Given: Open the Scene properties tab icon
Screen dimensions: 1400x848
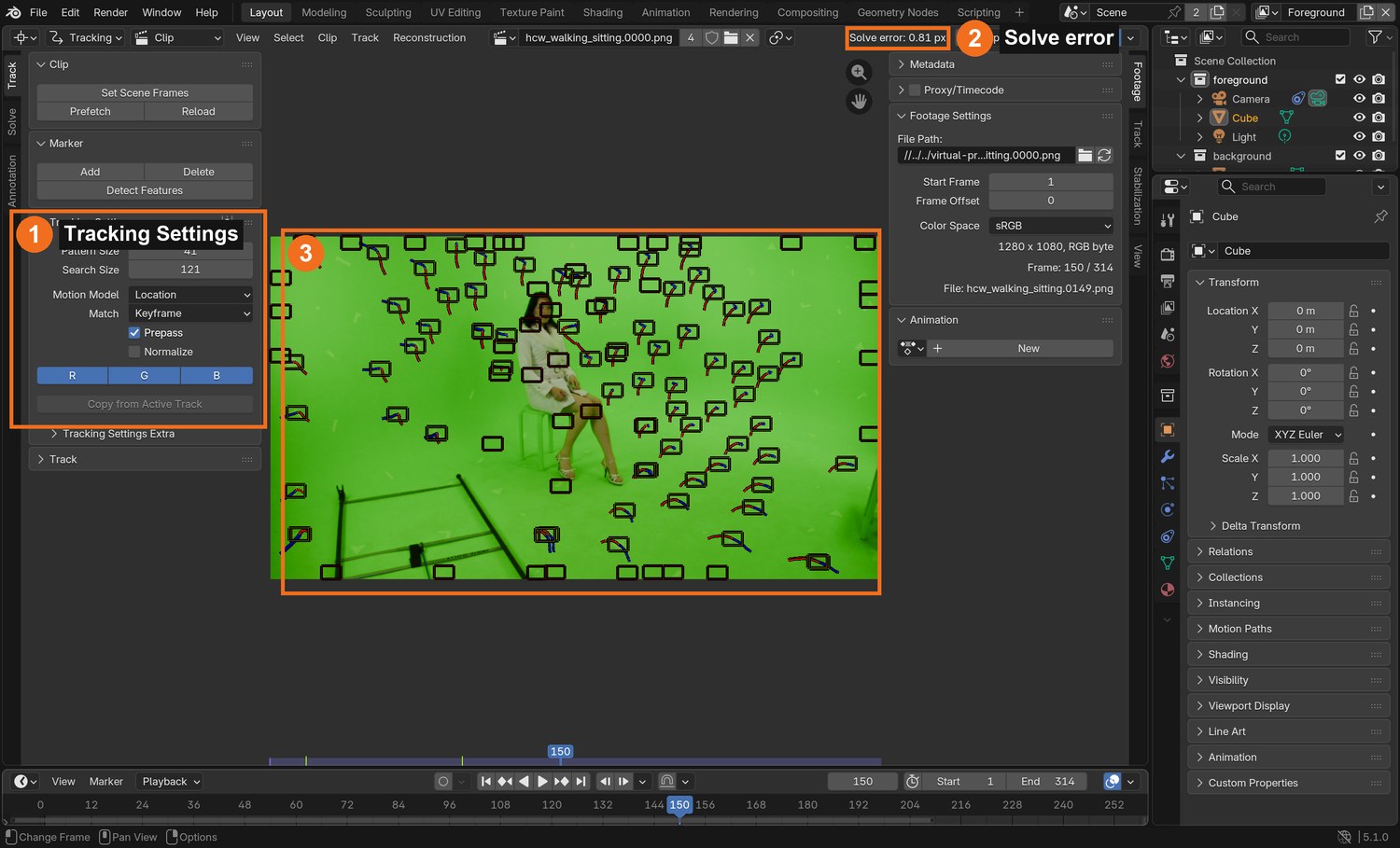Looking at the screenshot, I should click(1168, 334).
